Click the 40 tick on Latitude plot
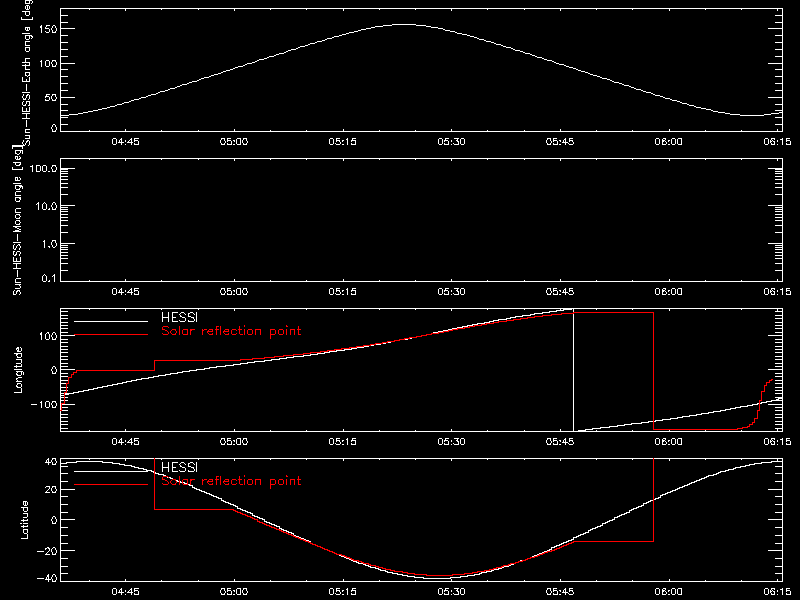 (51, 462)
